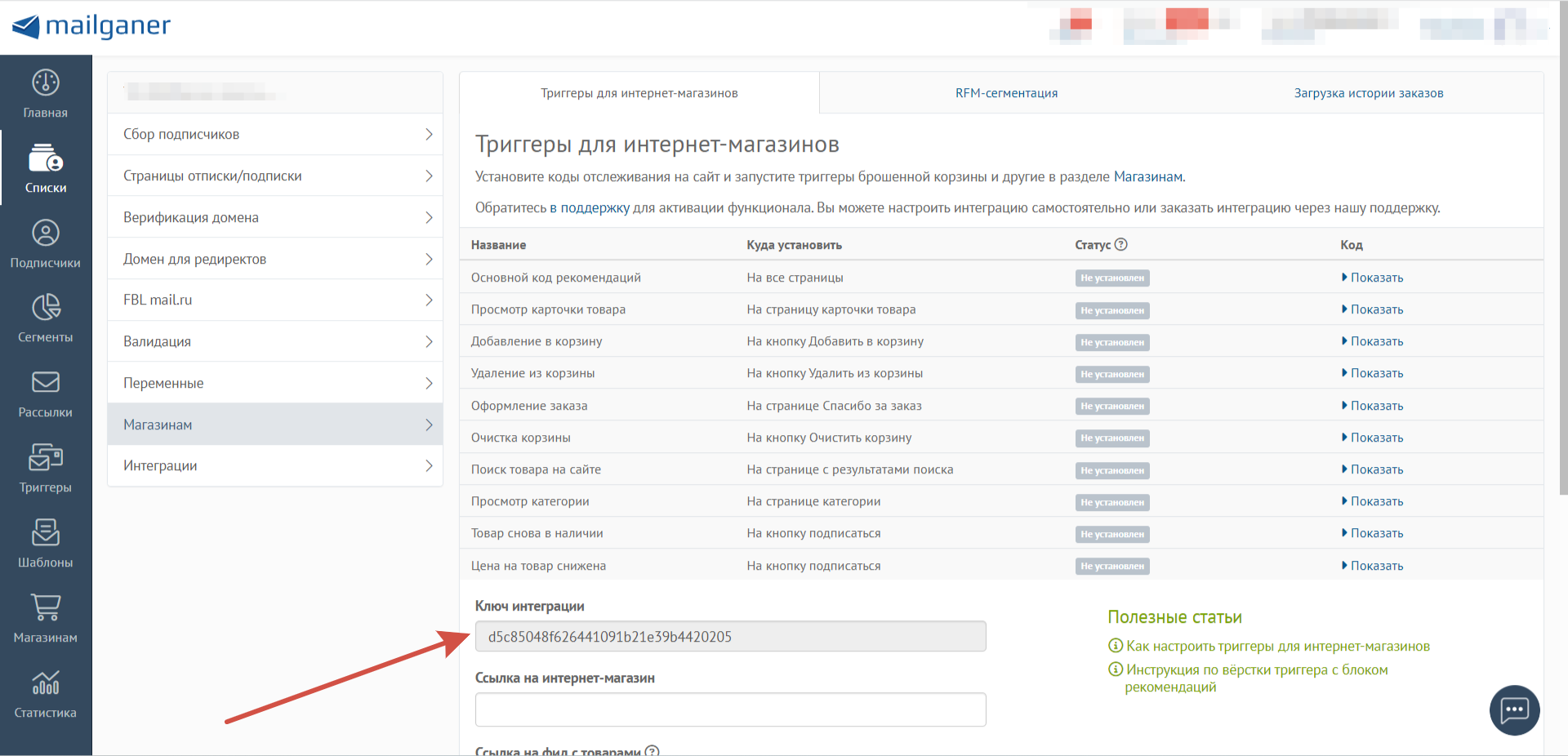Expand Валидация item

click(x=275, y=341)
